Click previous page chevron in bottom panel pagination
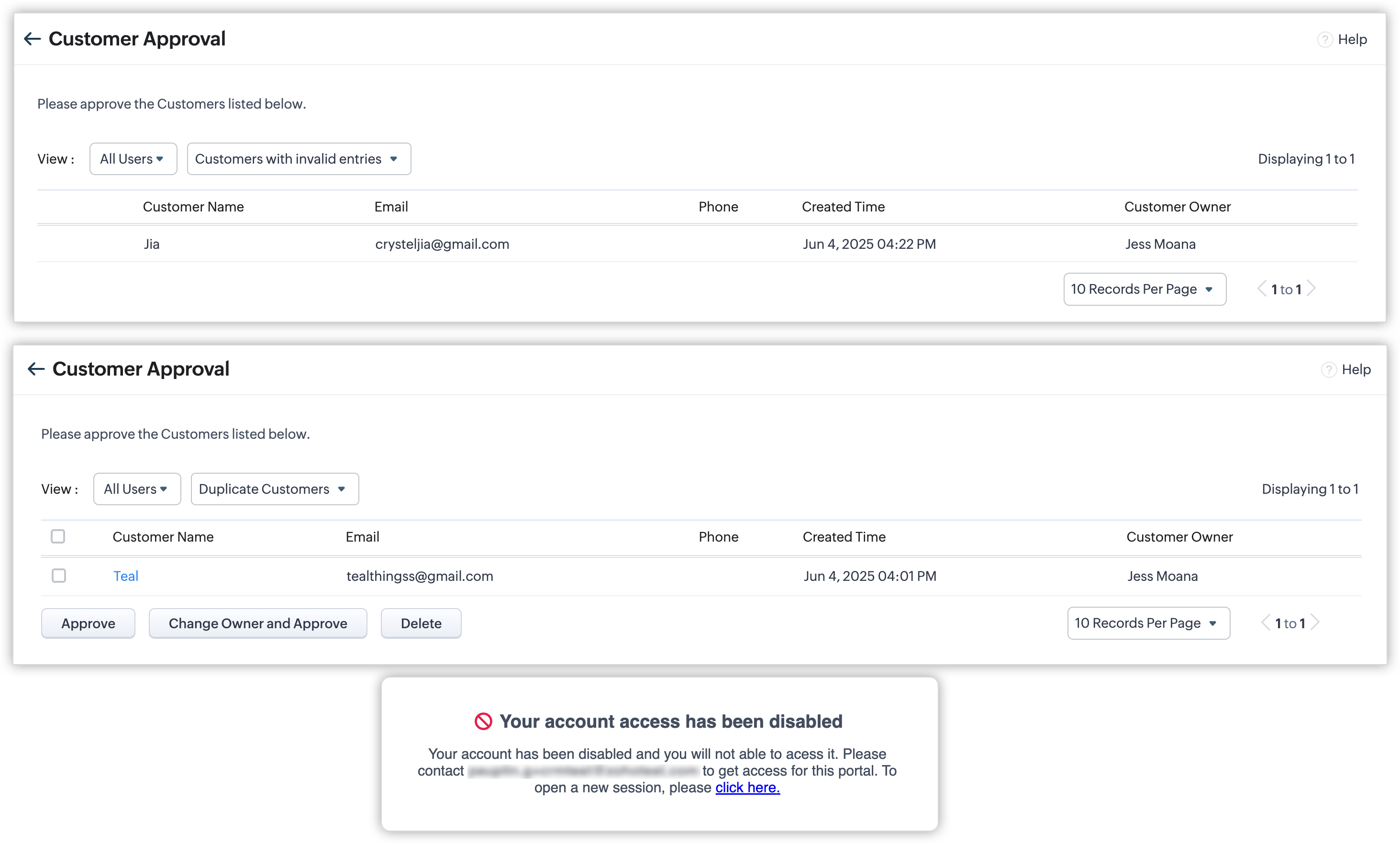Image resolution: width=1400 pixels, height=844 pixels. pos(1266,623)
